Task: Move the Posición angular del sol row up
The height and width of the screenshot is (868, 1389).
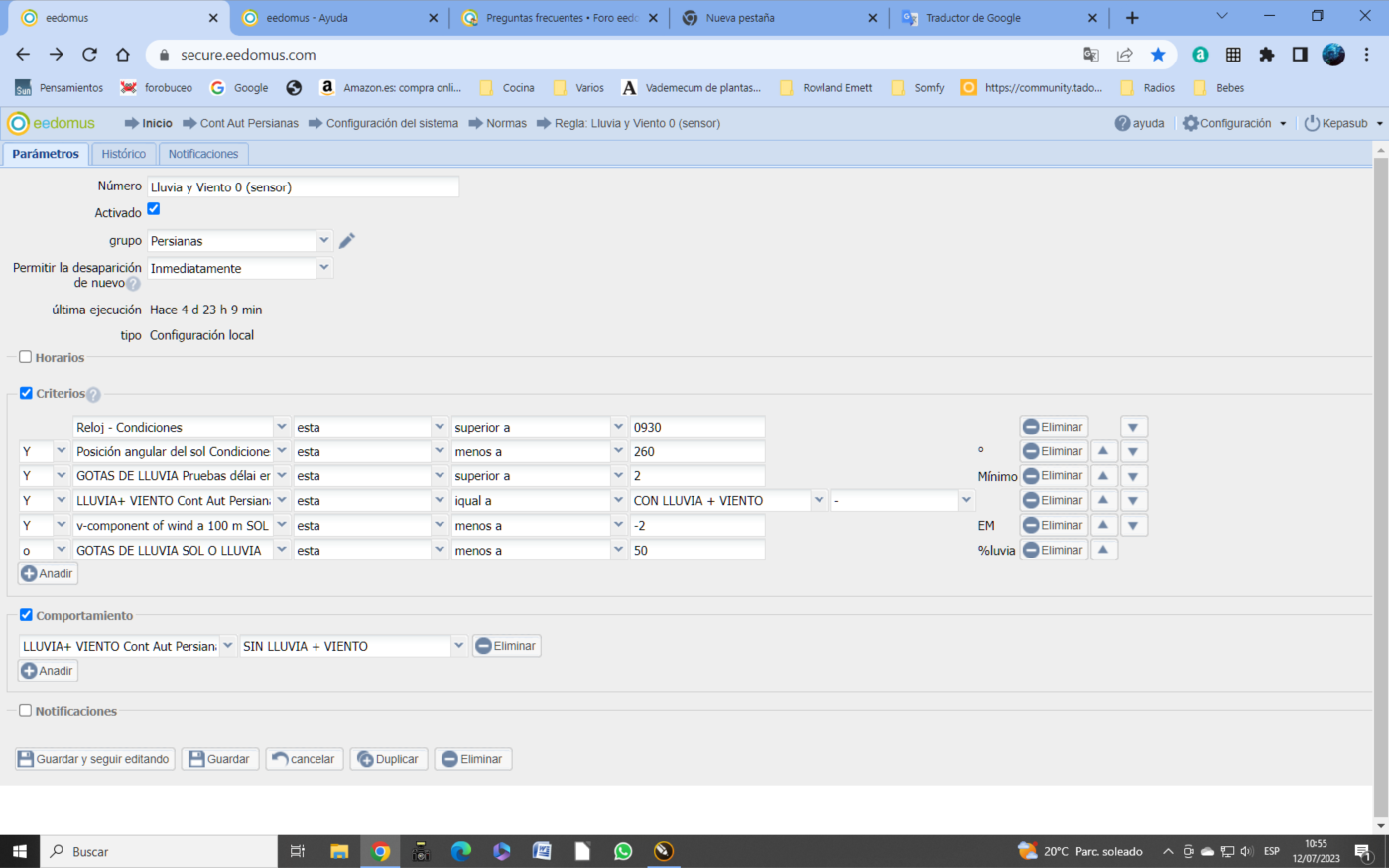Action: click(x=1103, y=451)
